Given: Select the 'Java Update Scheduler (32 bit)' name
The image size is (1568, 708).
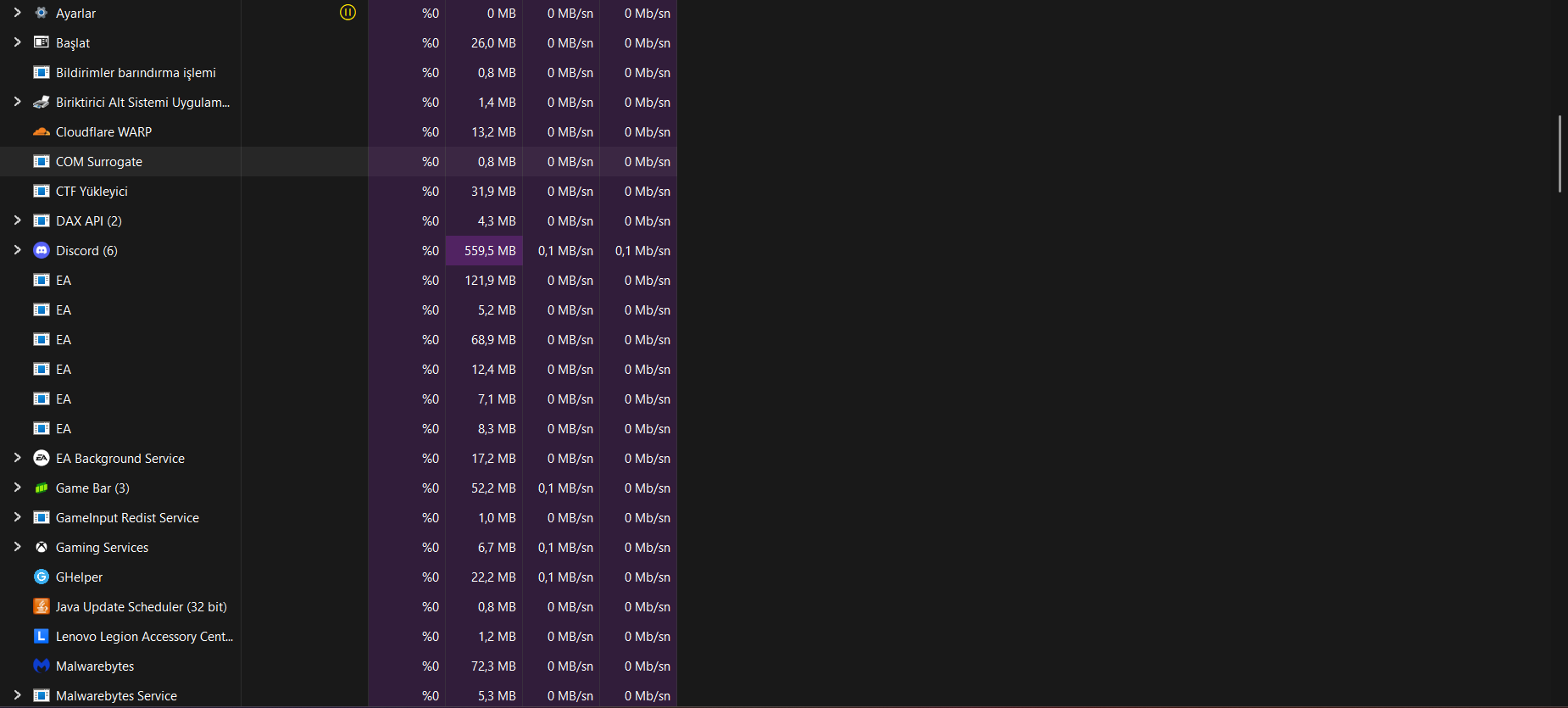Looking at the screenshot, I should point(142,607).
